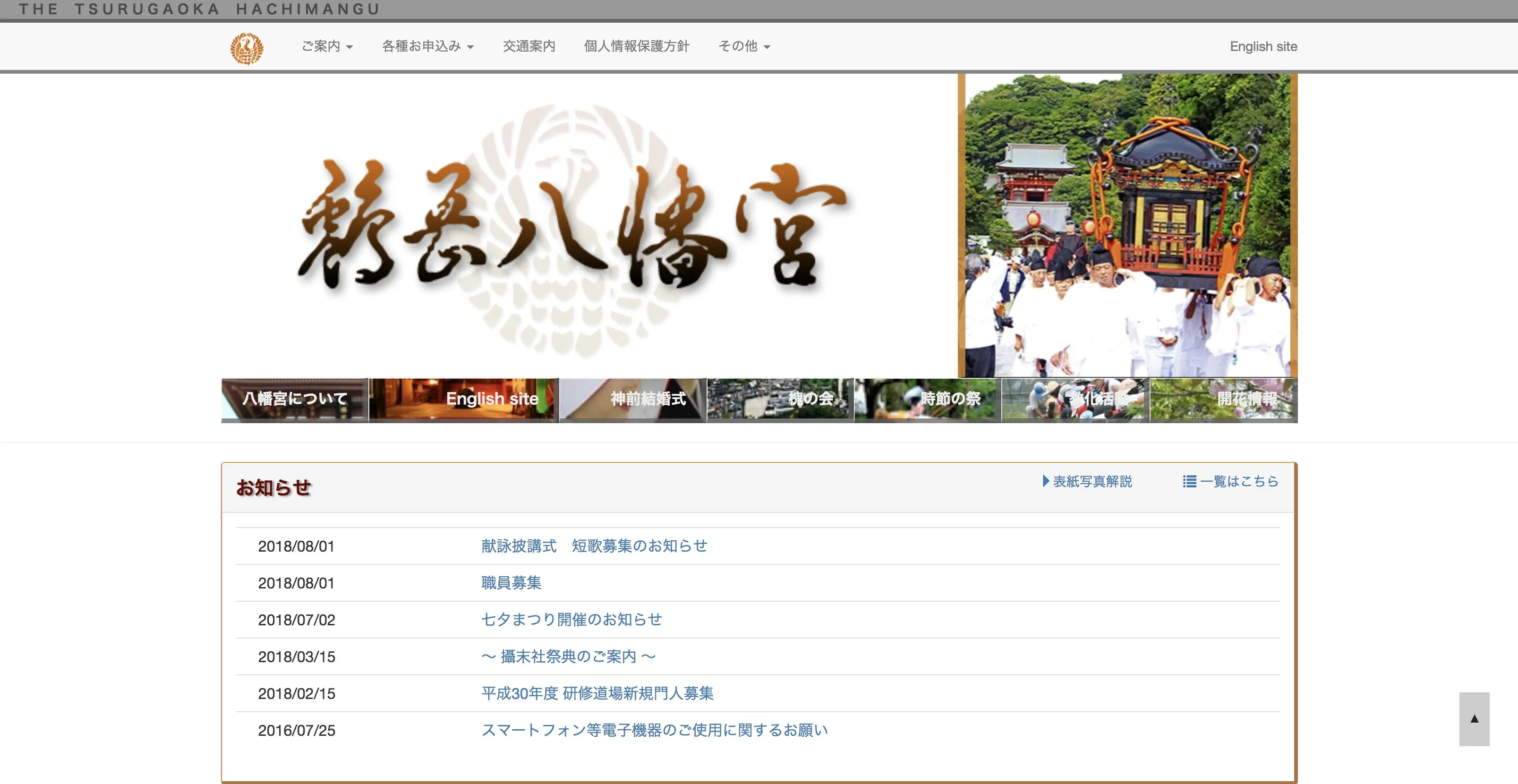1518x784 pixels.
Task: Open 平成30年度 研修道場新規門人募集
Action: pyautogui.click(x=597, y=693)
